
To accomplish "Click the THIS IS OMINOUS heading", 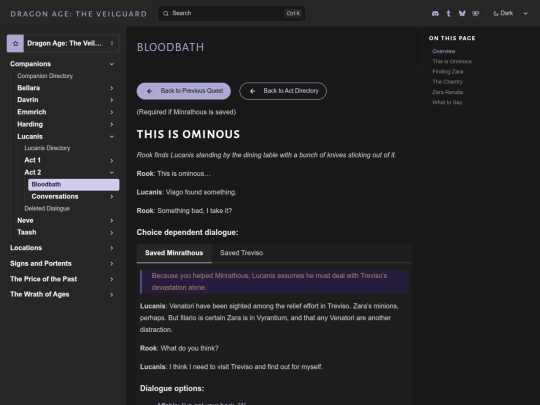I will 188,134.
